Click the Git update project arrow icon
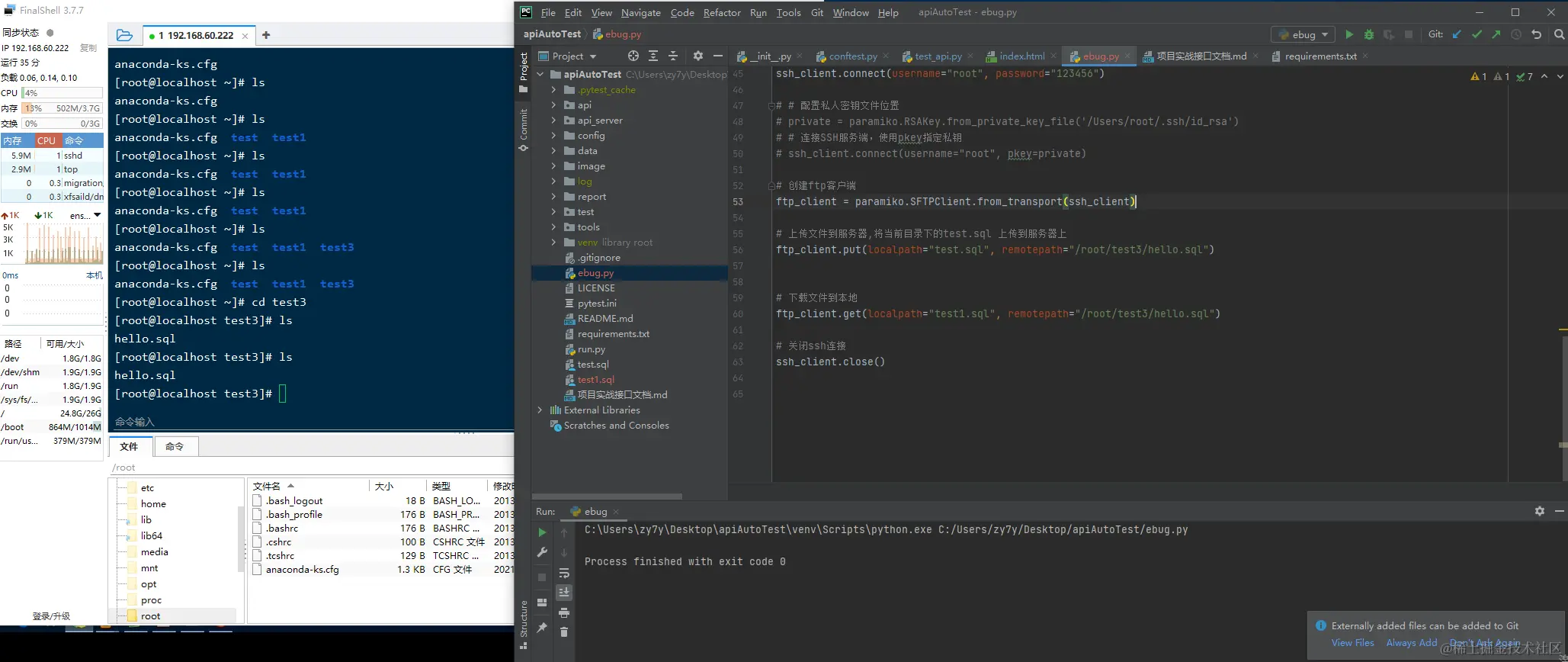The width and height of the screenshot is (1568, 662). pyautogui.click(x=1457, y=34)
